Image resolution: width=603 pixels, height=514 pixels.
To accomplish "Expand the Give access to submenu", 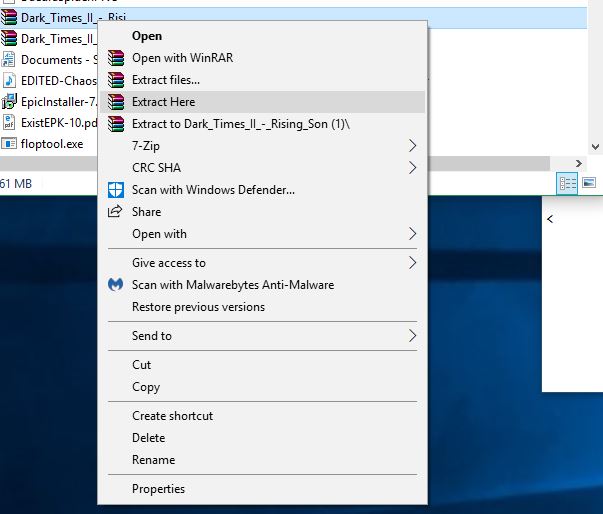I will pos(413,263).
